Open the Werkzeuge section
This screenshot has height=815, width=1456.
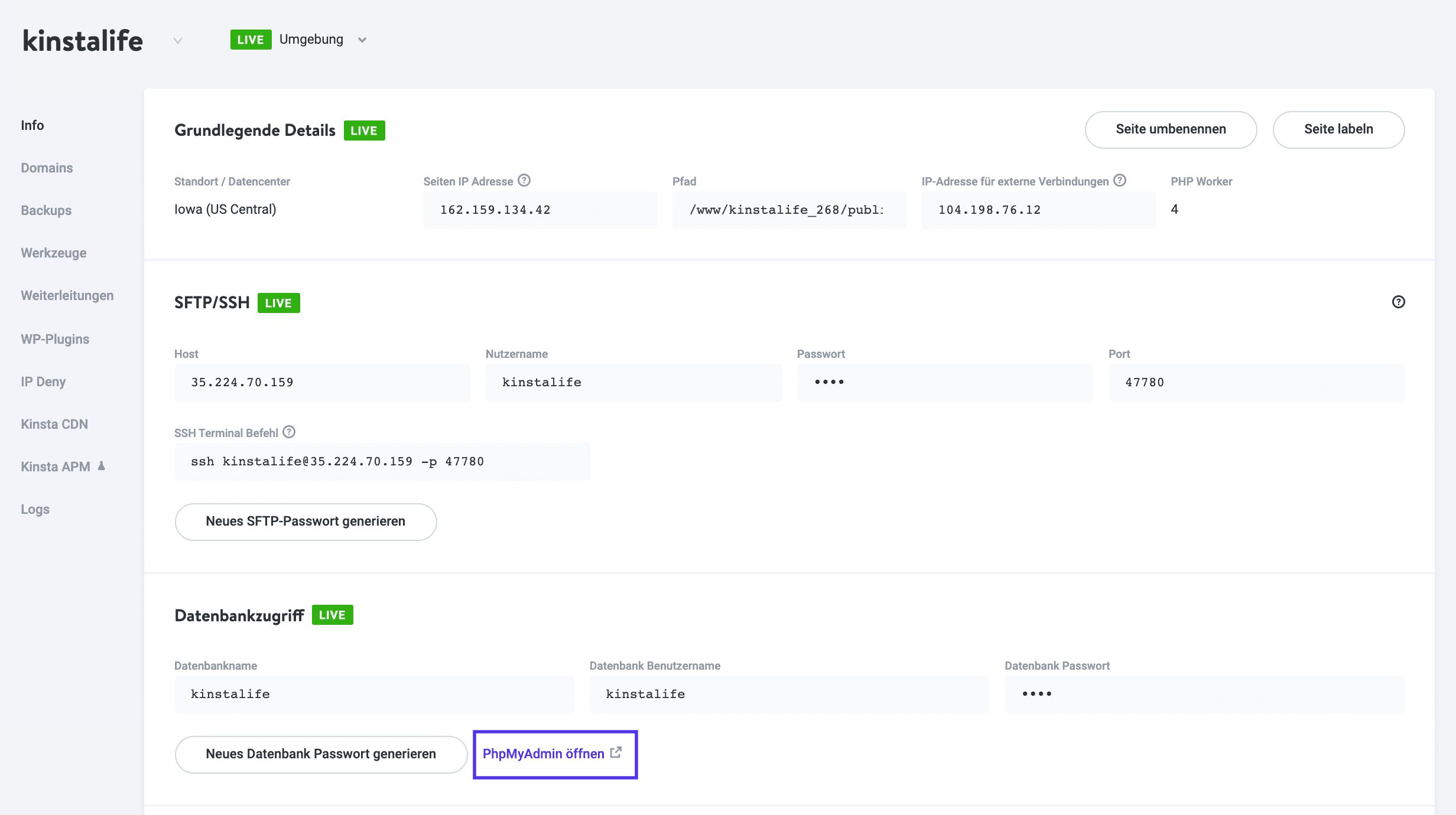(x=53, y=253)
